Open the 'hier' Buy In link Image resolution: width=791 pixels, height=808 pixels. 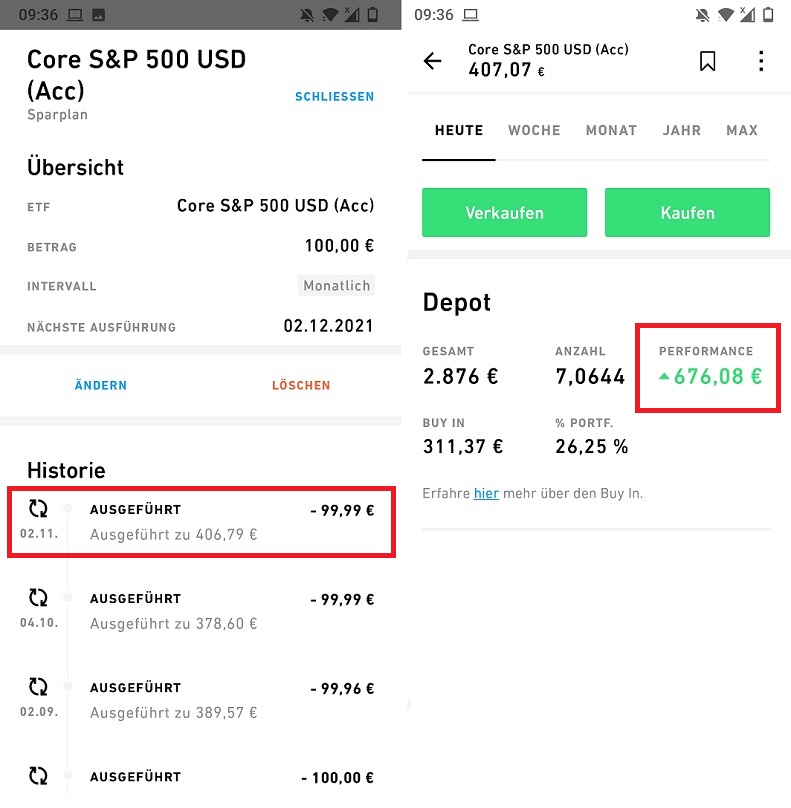point(486,493)
